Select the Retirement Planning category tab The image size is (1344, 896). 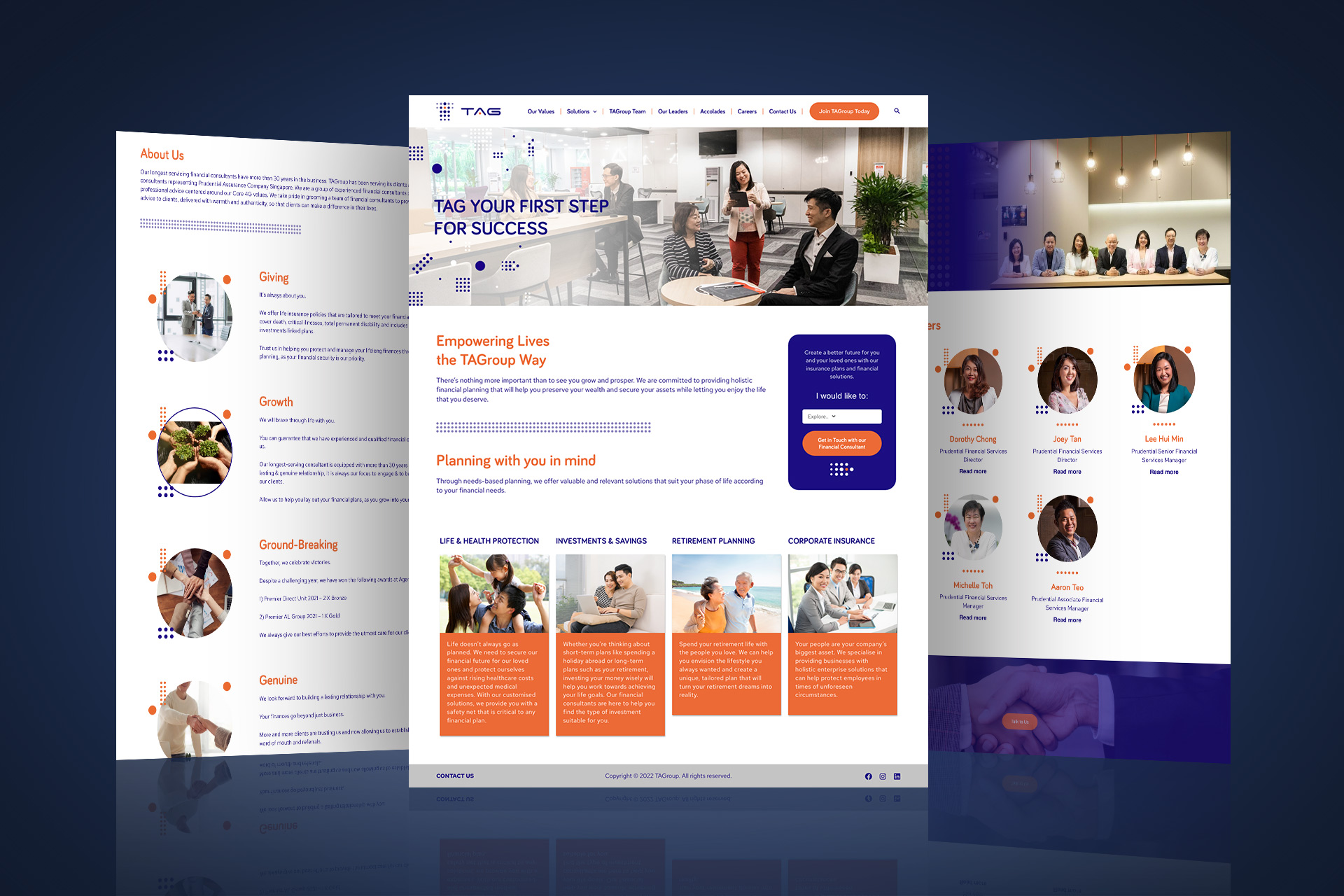click(x=713, y=540)
